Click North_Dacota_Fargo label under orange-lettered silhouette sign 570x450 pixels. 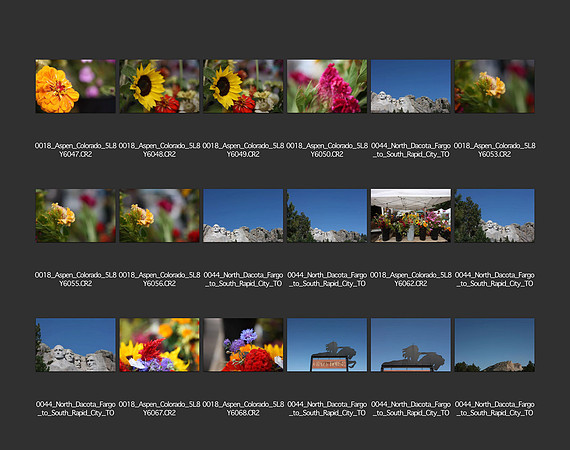tap(327, 409)
